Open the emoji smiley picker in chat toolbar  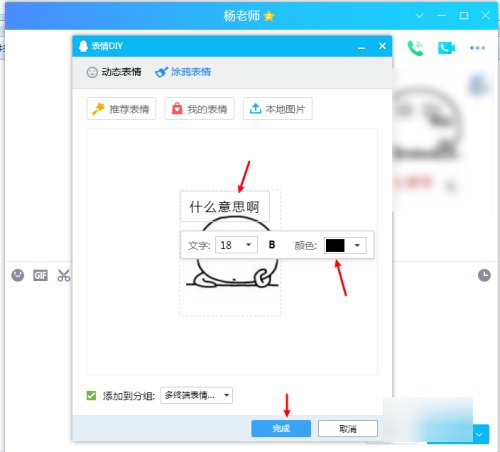[18, 275]
